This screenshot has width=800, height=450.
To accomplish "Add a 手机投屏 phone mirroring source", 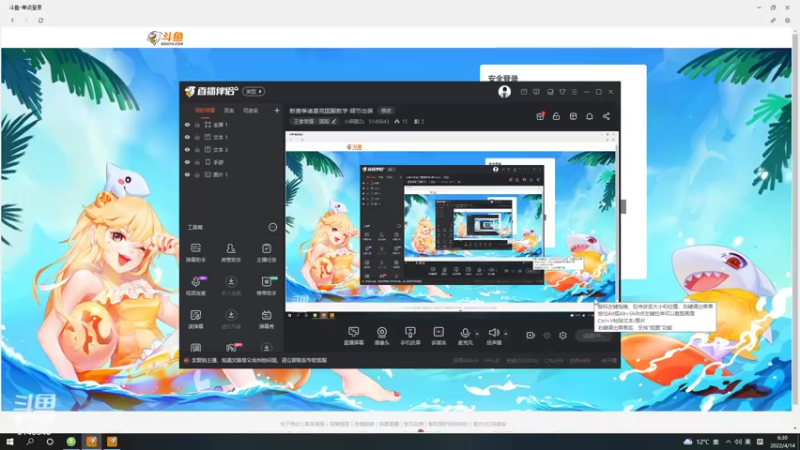I will 410,336.
